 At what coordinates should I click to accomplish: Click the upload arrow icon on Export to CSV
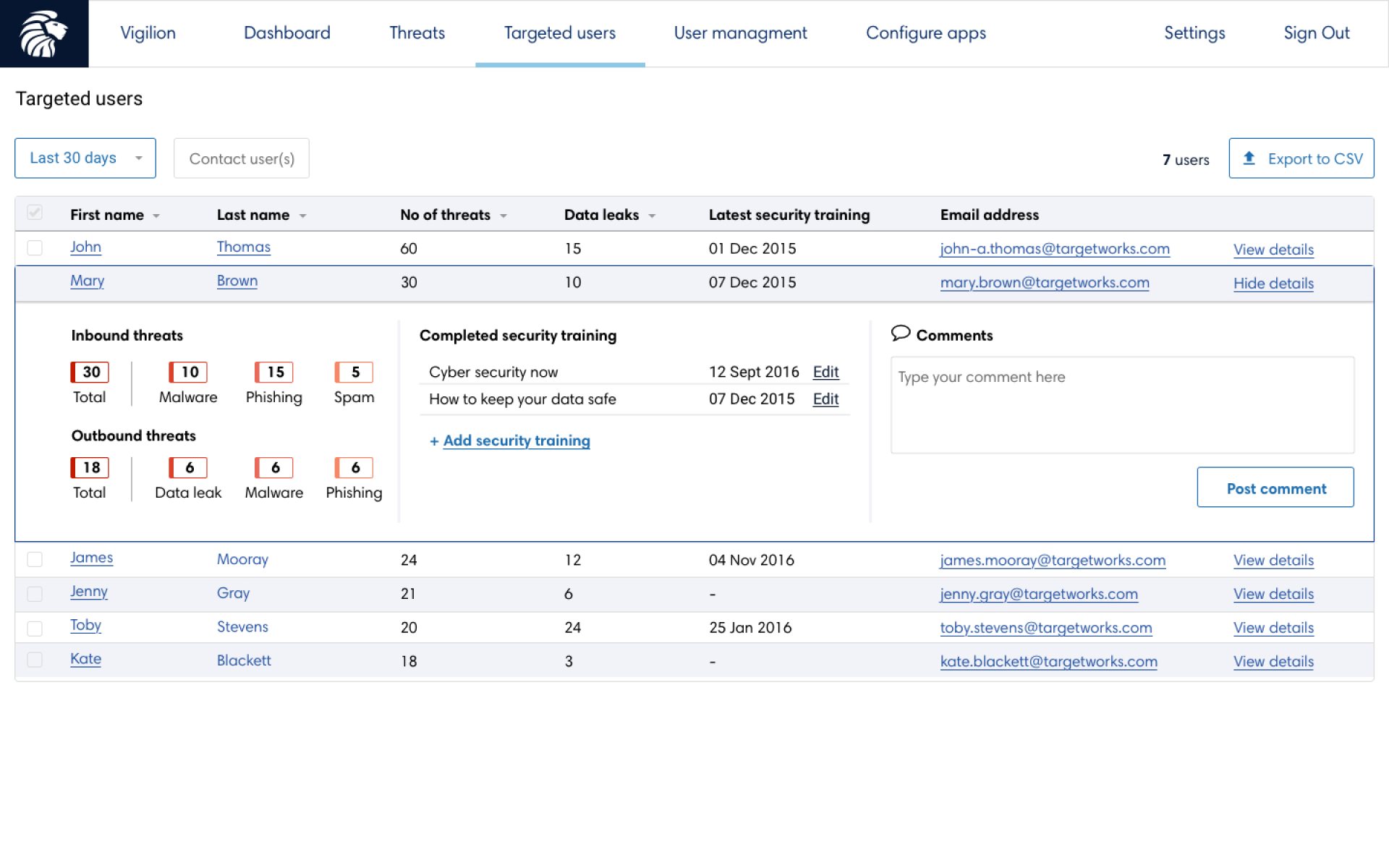click(x=1249, y=158)
